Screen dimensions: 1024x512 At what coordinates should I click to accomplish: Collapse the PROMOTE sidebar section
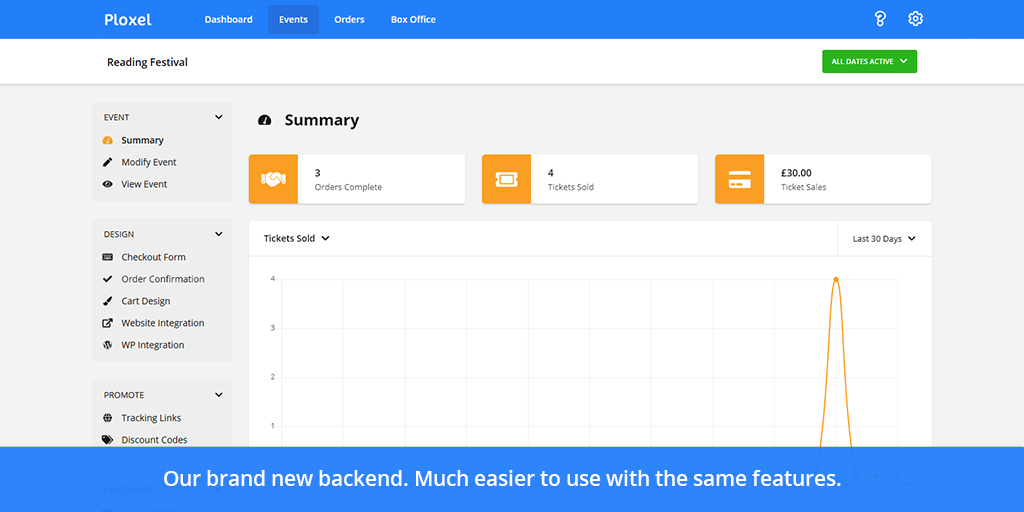(x=219, y=395)
